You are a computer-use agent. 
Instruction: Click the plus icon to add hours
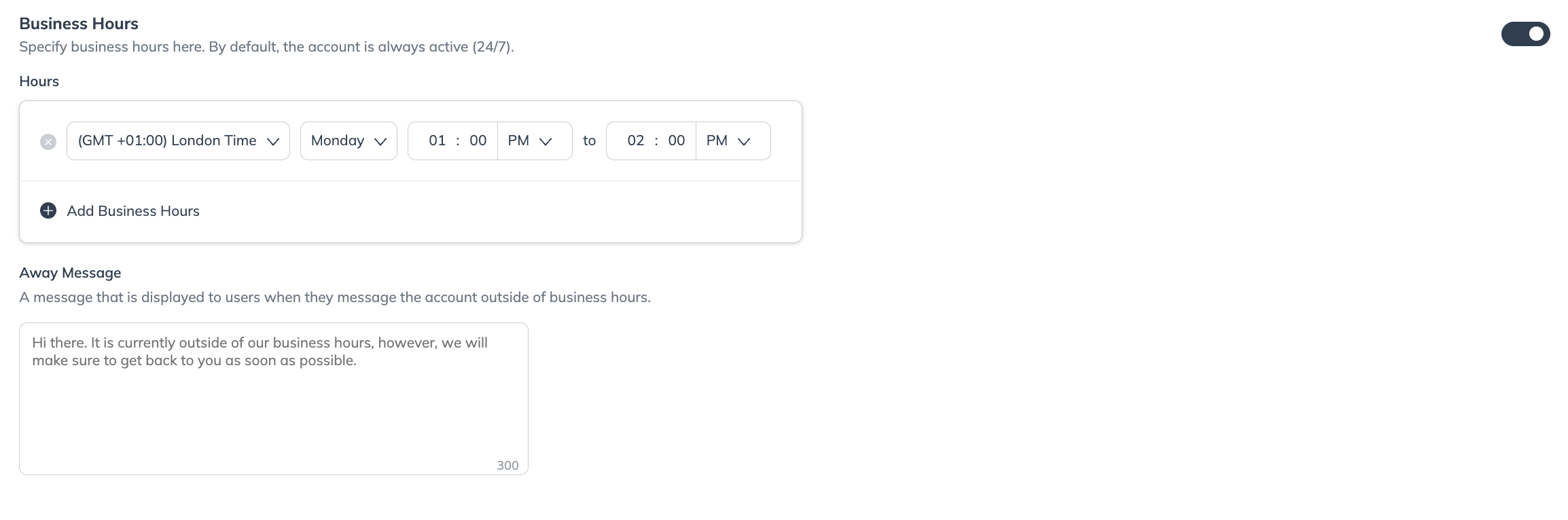48,210
